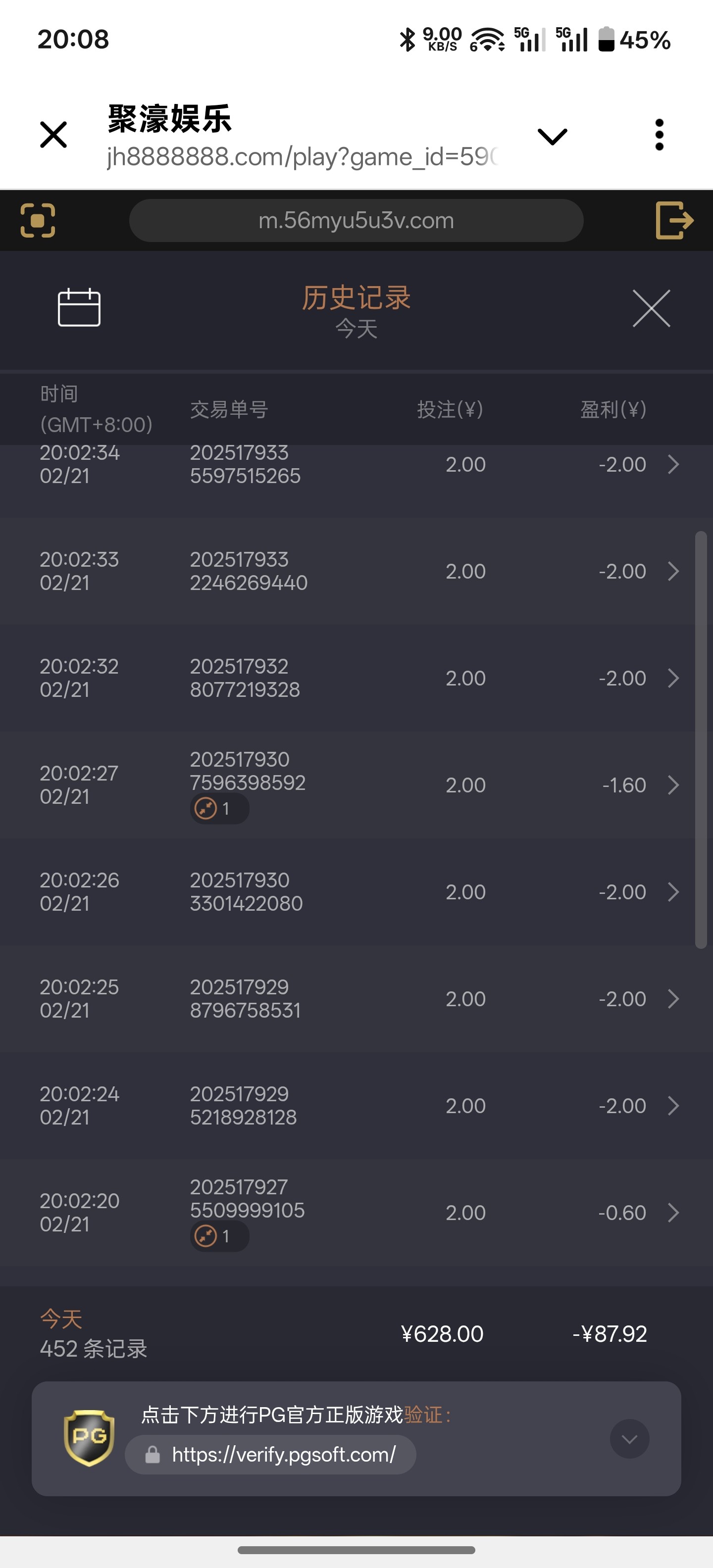Open the calendar date picker icon

(79, 307)
